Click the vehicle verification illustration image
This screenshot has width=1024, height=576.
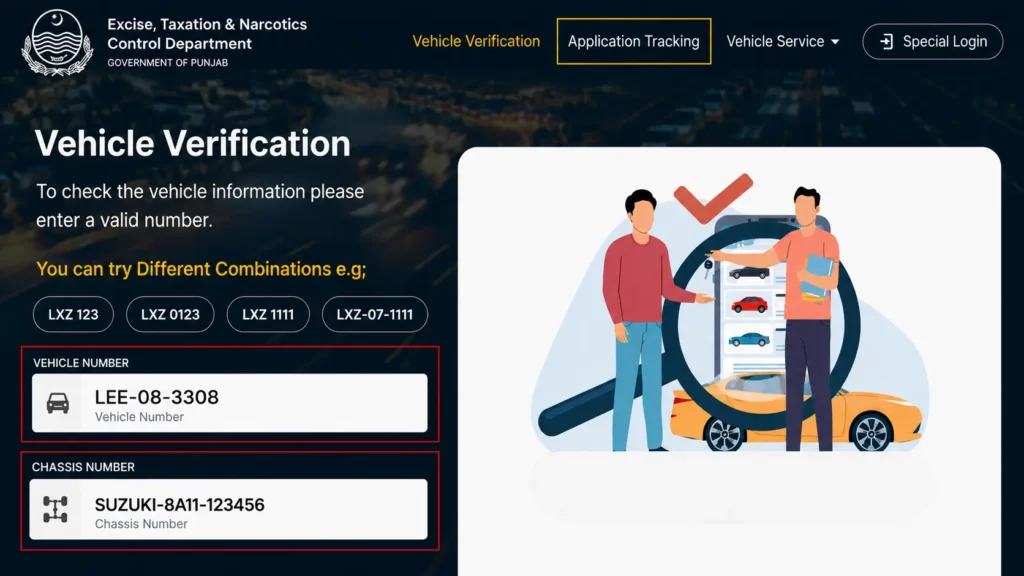[x=729, y=313]
